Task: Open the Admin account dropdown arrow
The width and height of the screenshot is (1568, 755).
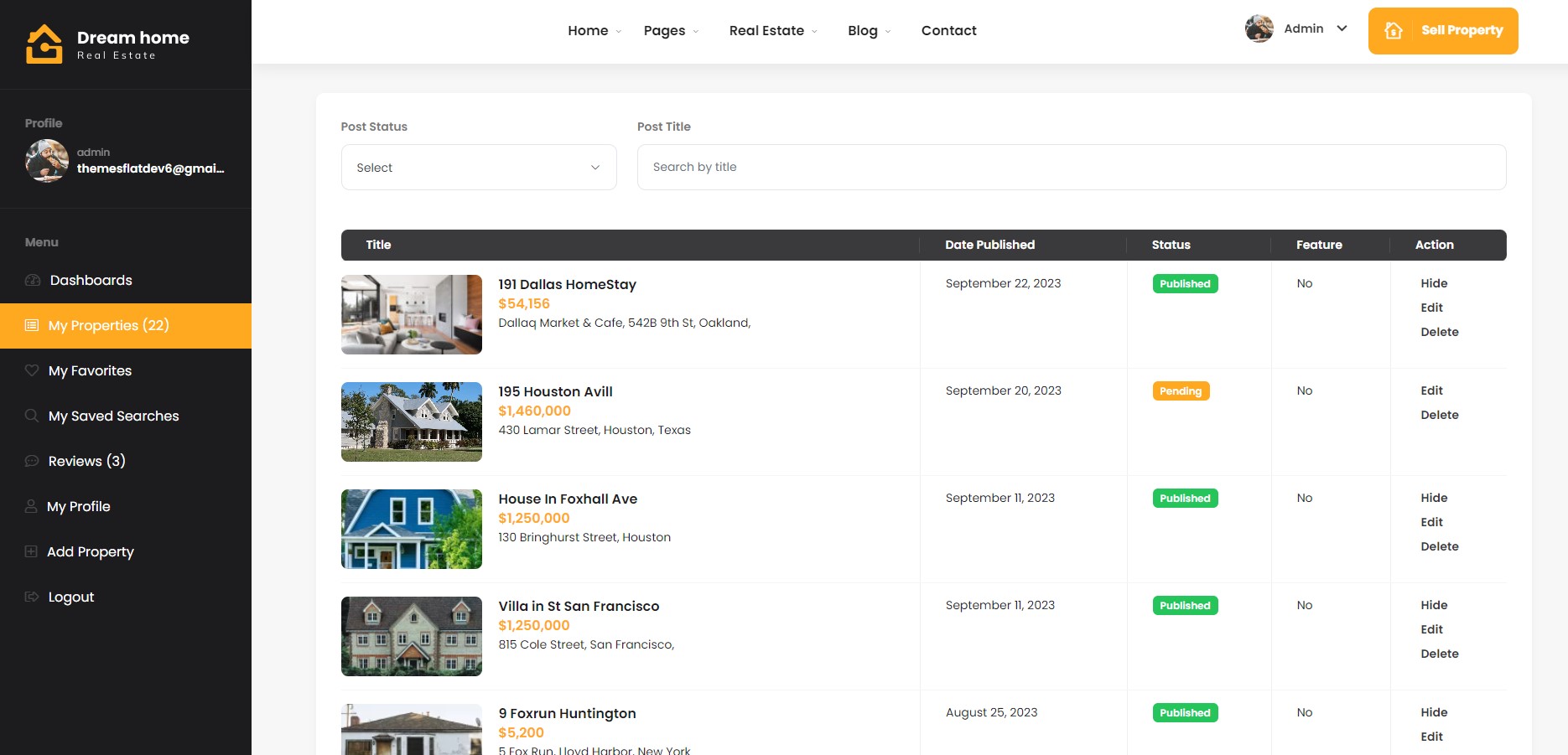Action: pyautogui.click(x=1342, y=28)
